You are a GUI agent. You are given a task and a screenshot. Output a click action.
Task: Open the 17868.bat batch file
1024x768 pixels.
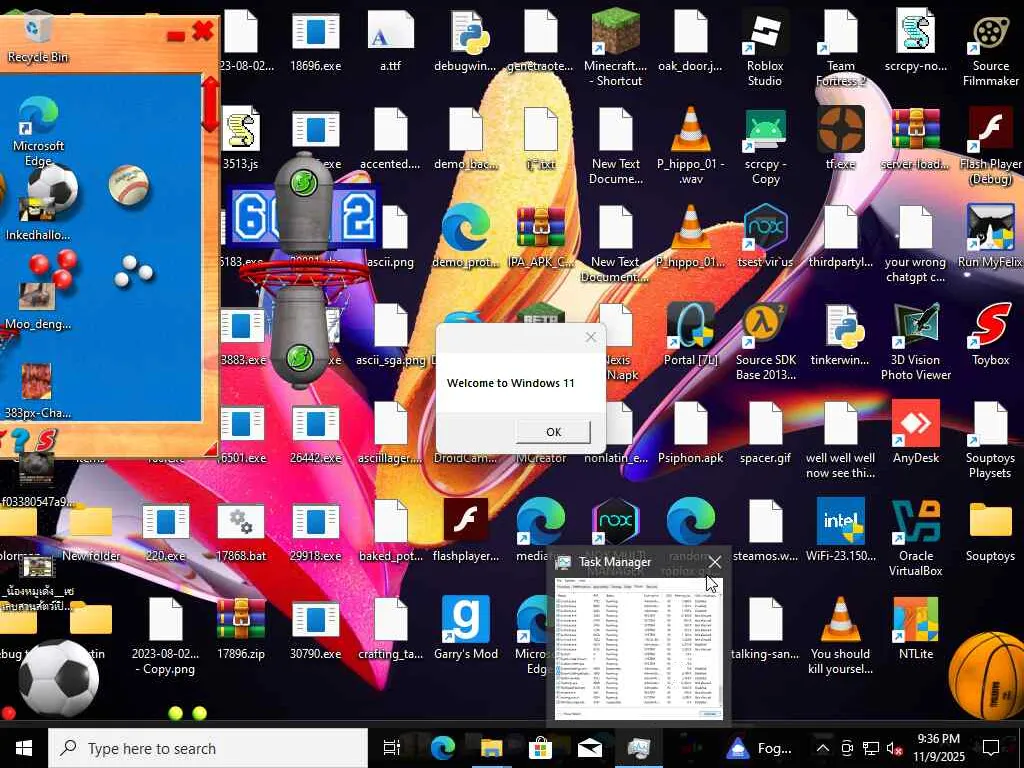pyautogui.click(x=240, y=531)
